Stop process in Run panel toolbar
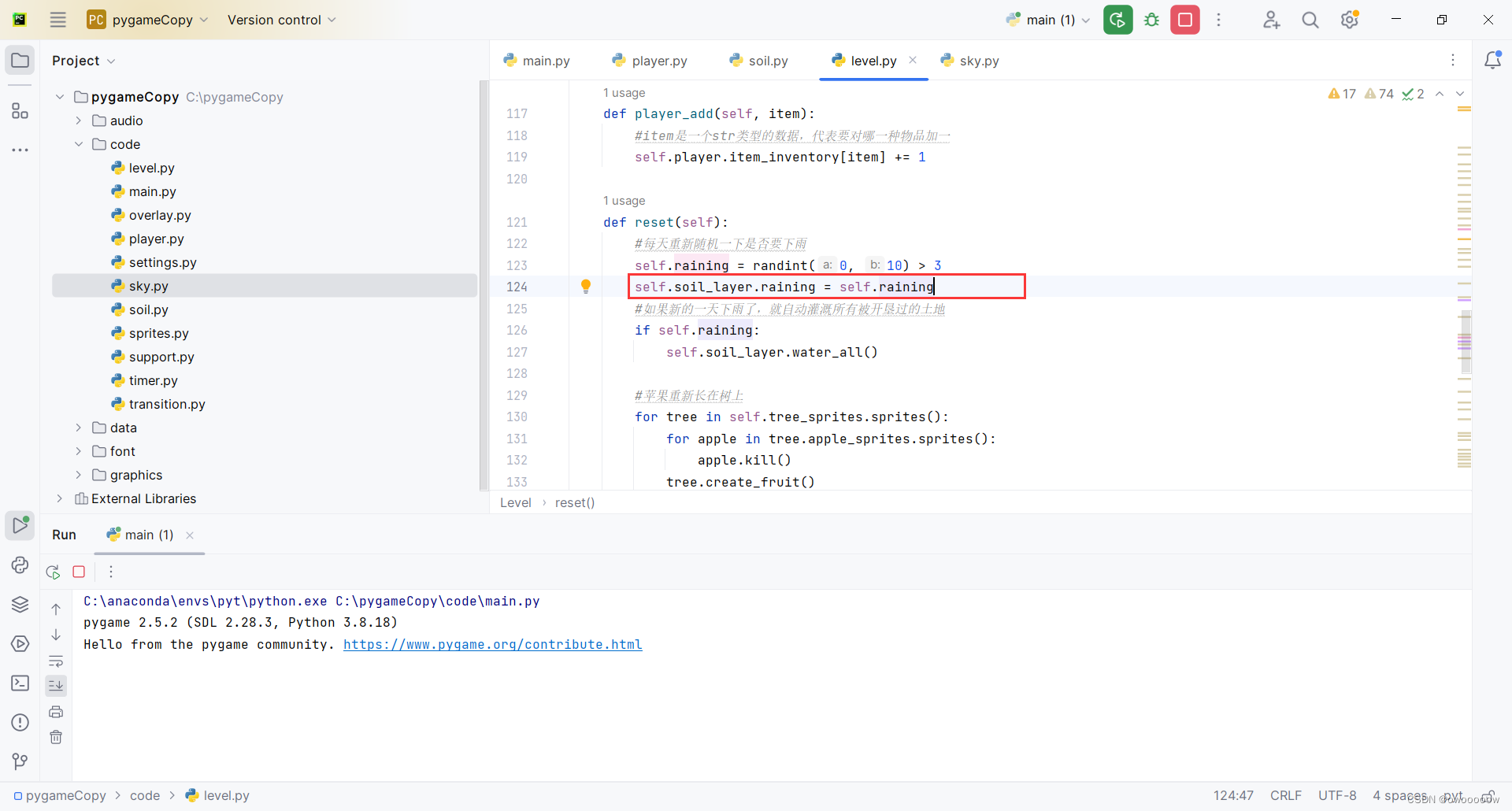The height and width of the screenshot is (811, 1512). tap(79, 572)
